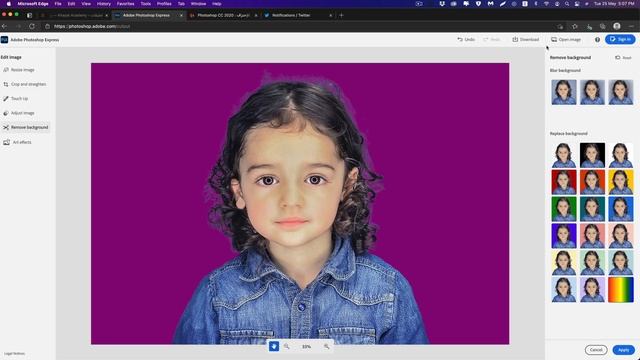Open Wi-Fi status menu icon
Image resolution: width=640 pixels, height=360 pixels.
point(546,4)
